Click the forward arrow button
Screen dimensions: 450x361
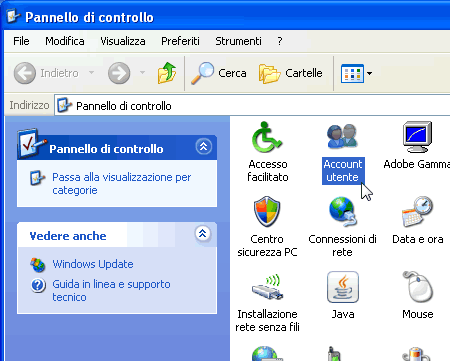click(119, 73)
